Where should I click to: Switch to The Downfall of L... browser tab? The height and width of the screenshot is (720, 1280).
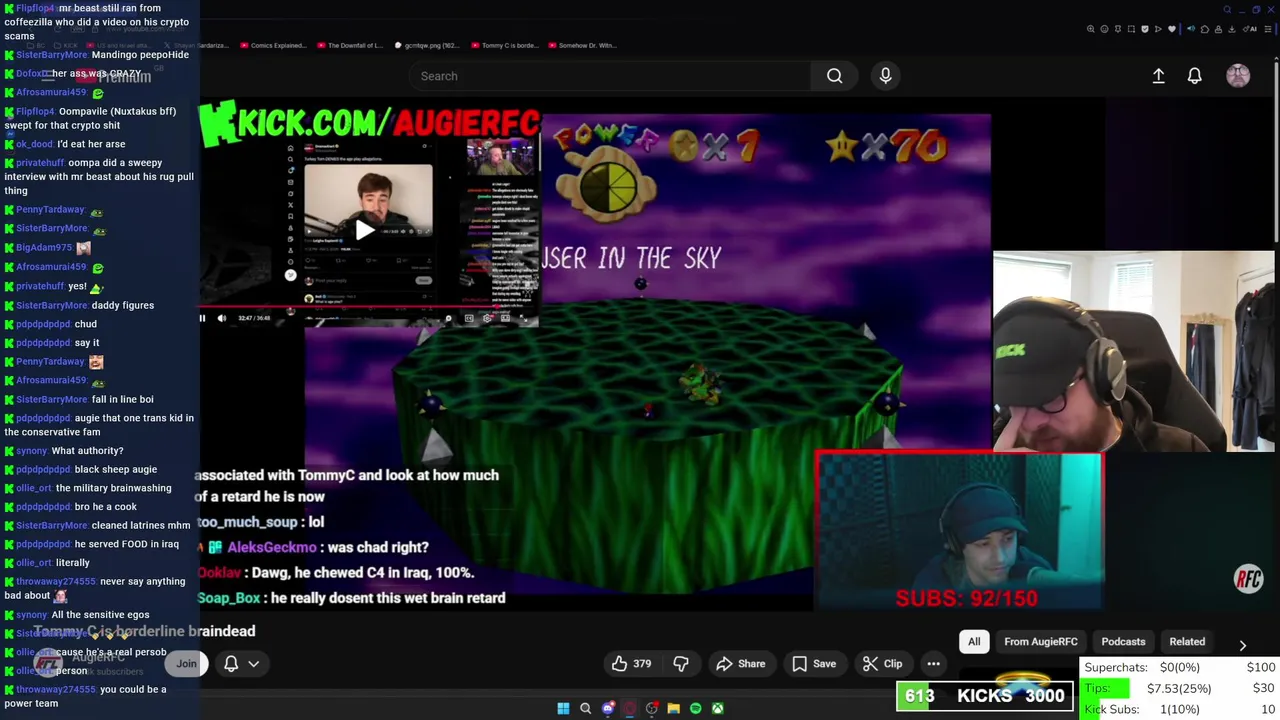pyautogui.click(x=349, y=45)
